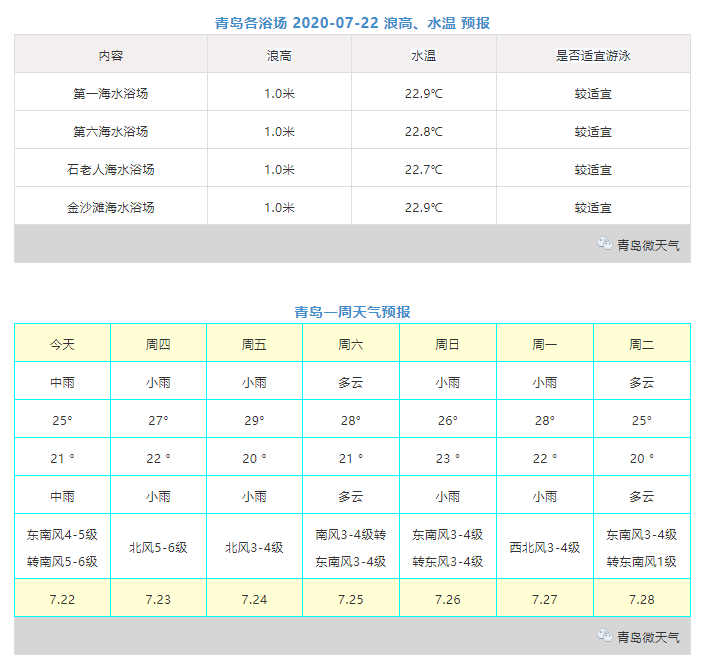Click the high temperature 27° for 周四
This screenshot has height=663, width=706.
coord(158,420)
